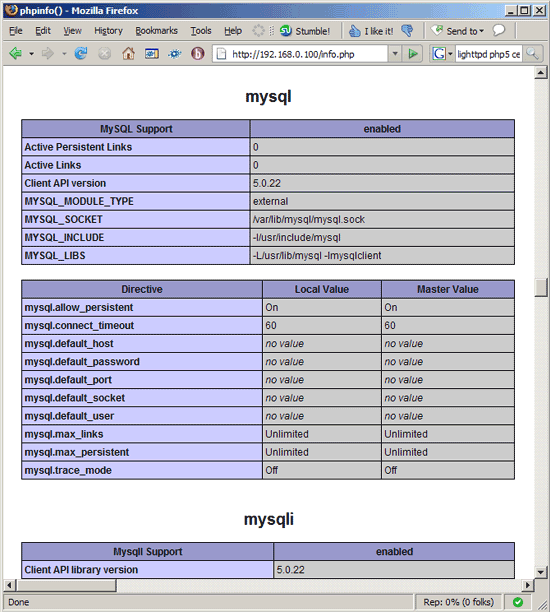This screenshot has width=550, height=612.
Task: Click the green checkmark status bar icon
Action: coord(518,602)
